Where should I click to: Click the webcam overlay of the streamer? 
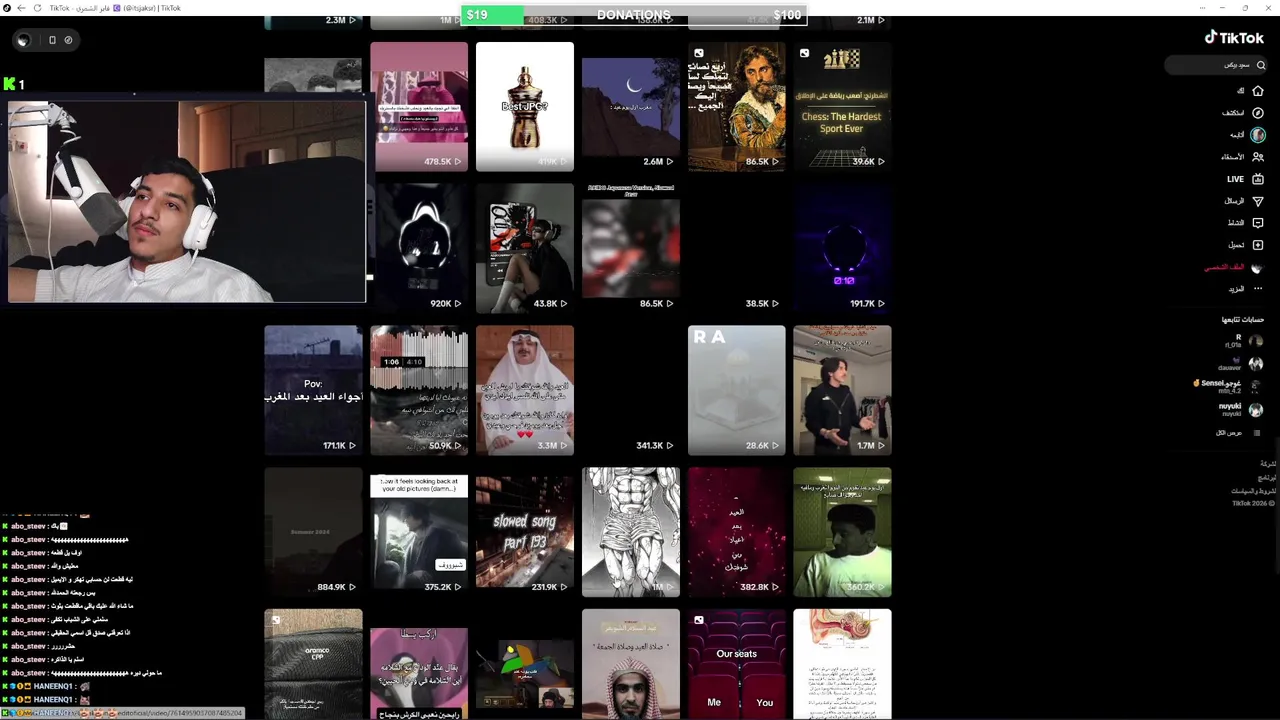[187, 200]
